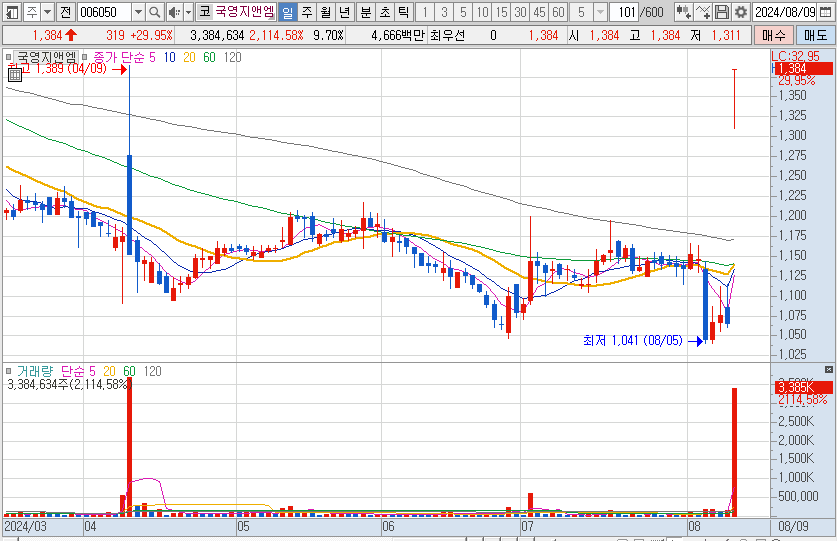The image size is (837, 541).
Task: Select the 년 yearly chart tab
Action: pos(345,12)
